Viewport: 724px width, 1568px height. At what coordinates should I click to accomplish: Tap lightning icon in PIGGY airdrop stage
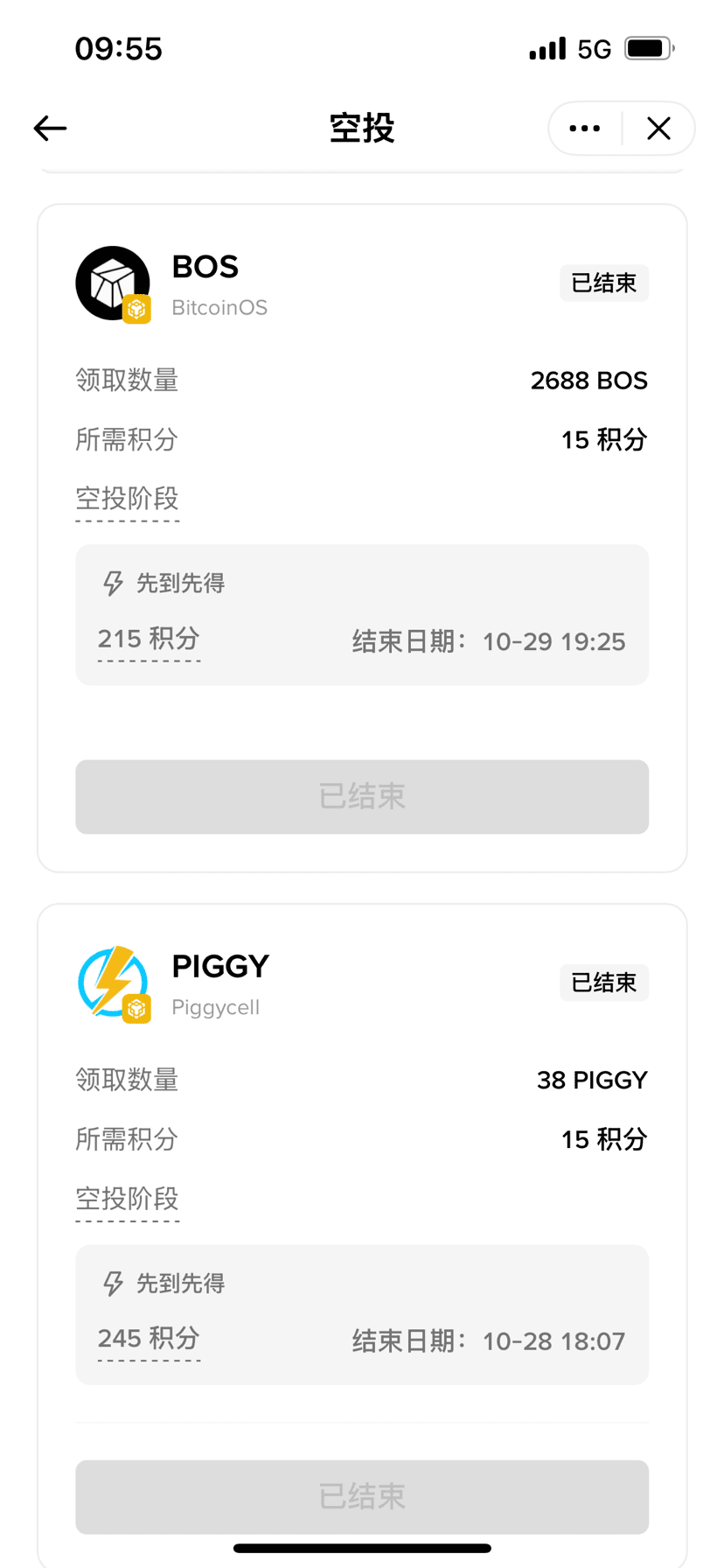click(113, 1283)
